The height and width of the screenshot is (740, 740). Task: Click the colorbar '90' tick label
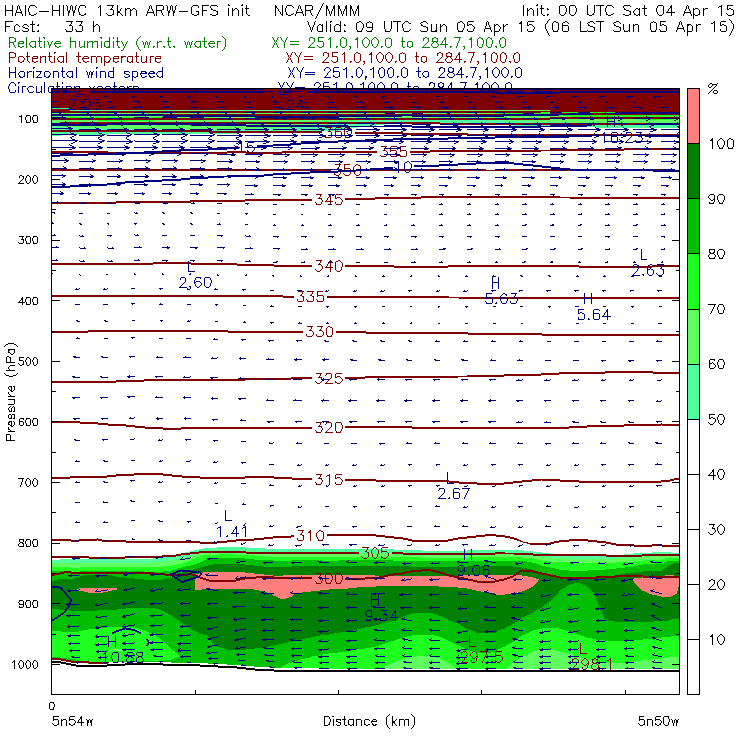coord(716,199)
